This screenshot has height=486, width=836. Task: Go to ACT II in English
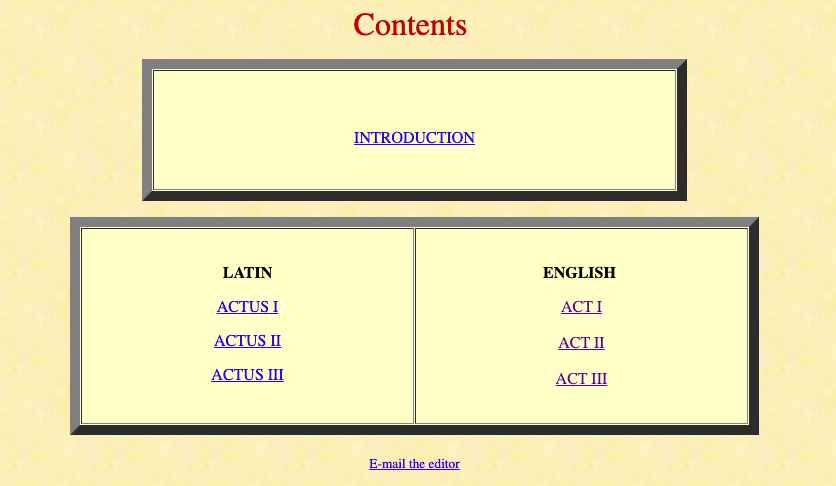(x=581, y=343)
